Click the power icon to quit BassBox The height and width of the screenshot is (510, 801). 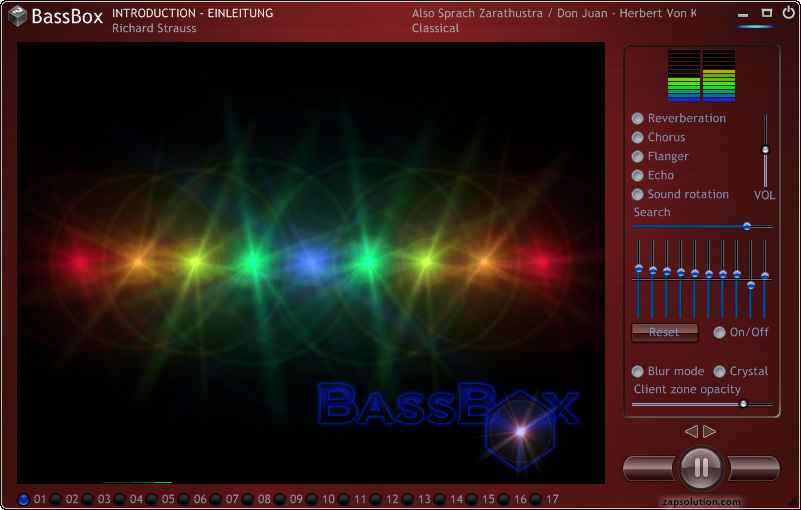789,13
